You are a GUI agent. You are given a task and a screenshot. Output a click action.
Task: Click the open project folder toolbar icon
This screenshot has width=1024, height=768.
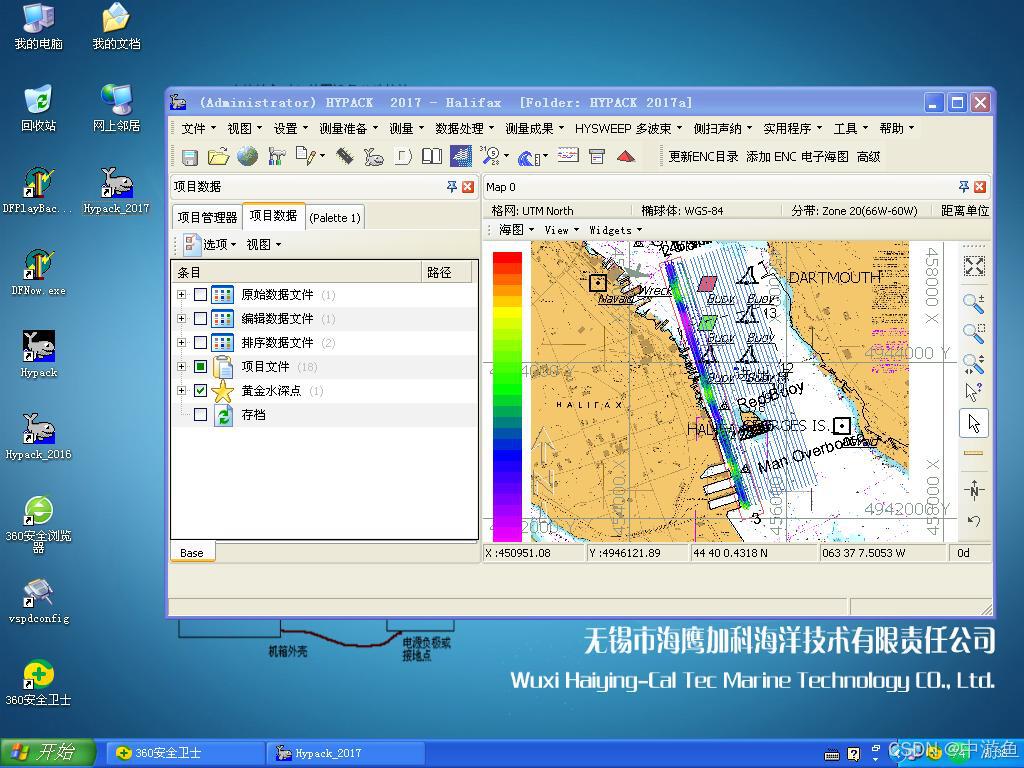tap(218, 157)
